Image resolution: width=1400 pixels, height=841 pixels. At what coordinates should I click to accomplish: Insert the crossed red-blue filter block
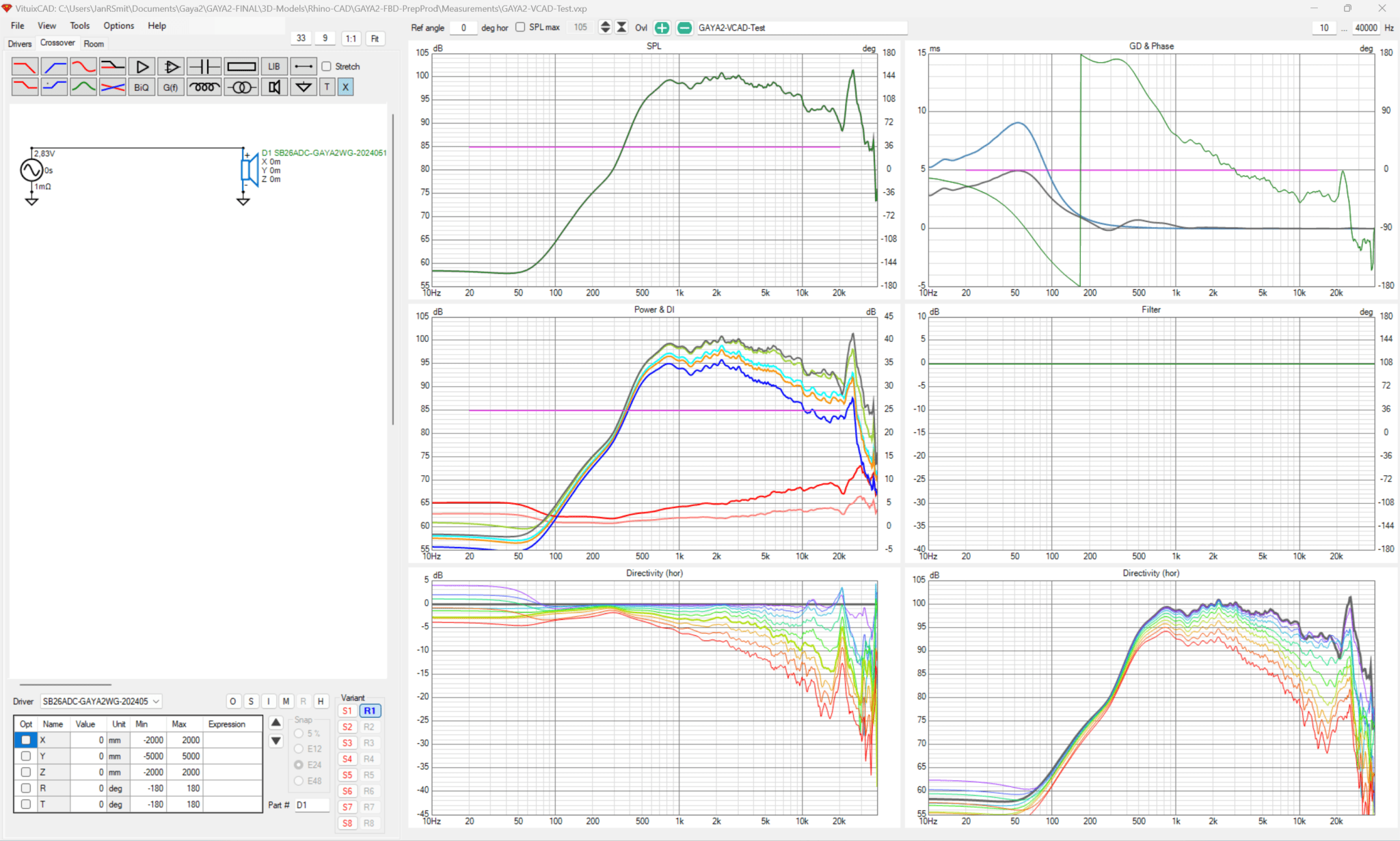113,87
